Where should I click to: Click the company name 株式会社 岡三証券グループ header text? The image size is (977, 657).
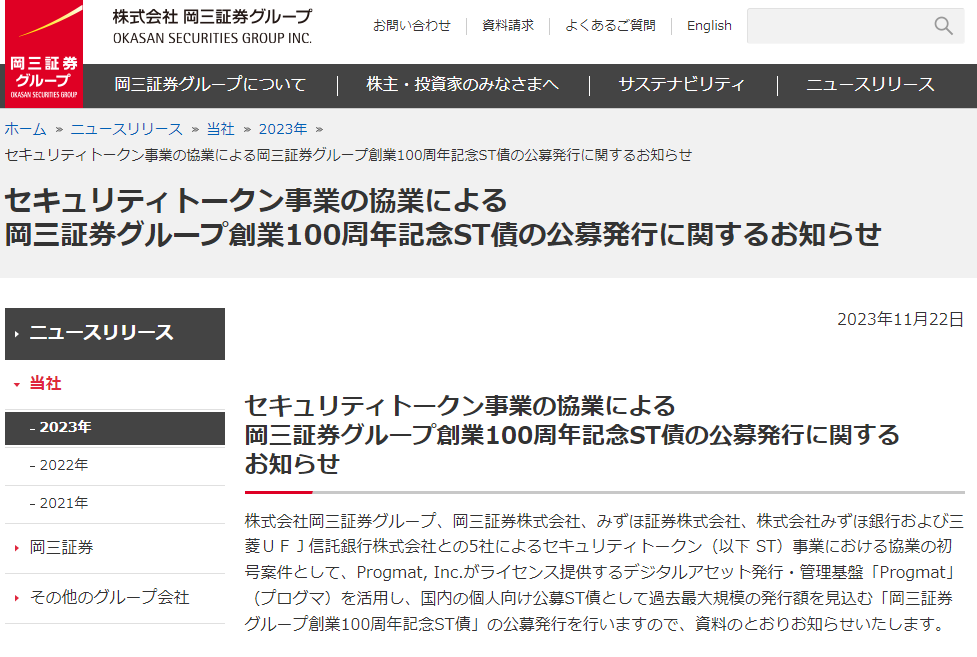(212, 17)
